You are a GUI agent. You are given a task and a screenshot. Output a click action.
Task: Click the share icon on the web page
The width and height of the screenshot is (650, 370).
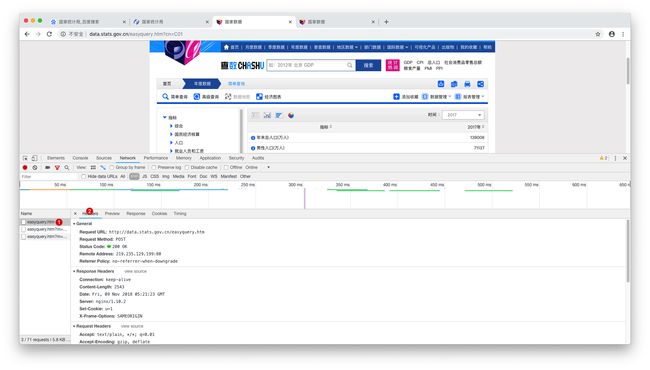480,84
